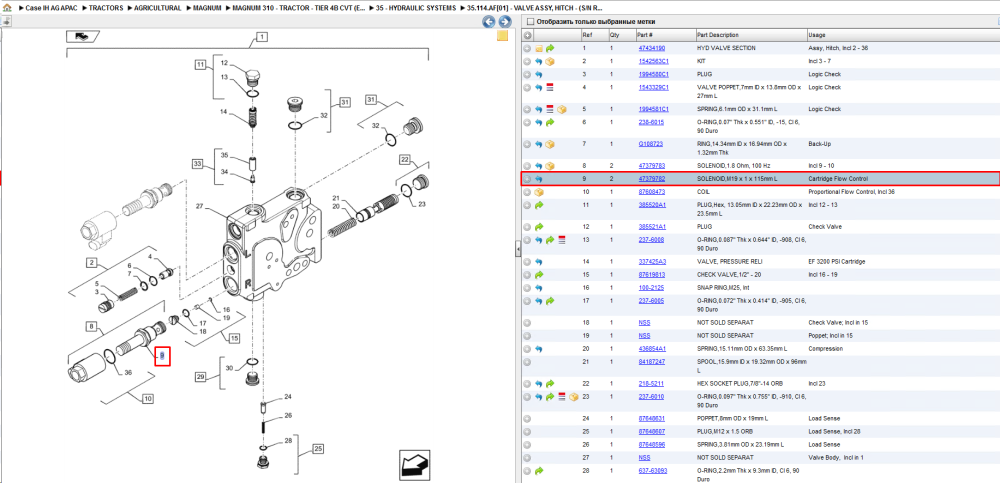This screenshot has height=483, width=1000.
Task: Click green arrow icon in row 385521A1
Action: (x=539, y=227)
